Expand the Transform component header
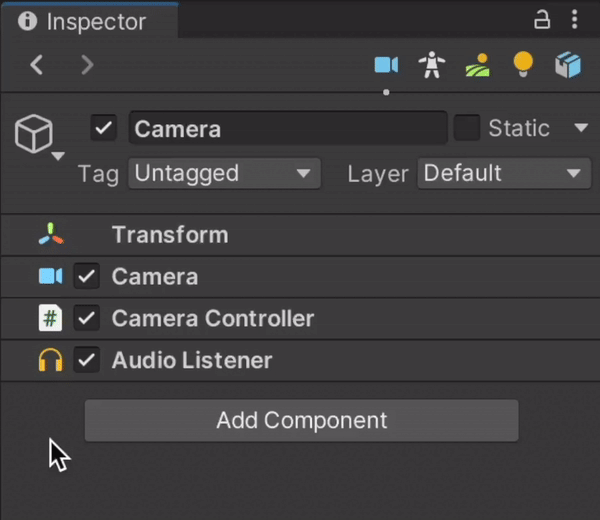600x520 pixels. 170,235
